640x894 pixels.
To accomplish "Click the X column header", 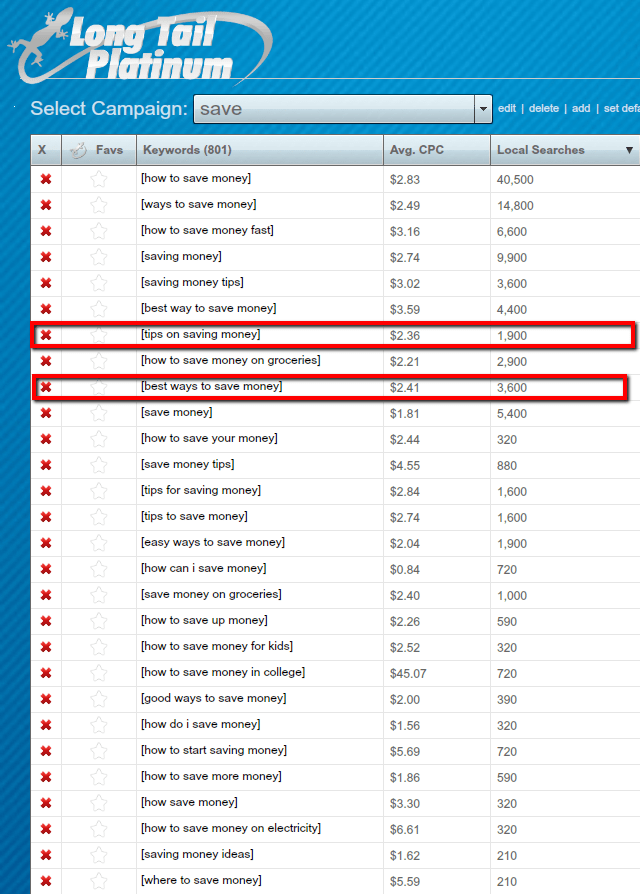I will point(46,150).
